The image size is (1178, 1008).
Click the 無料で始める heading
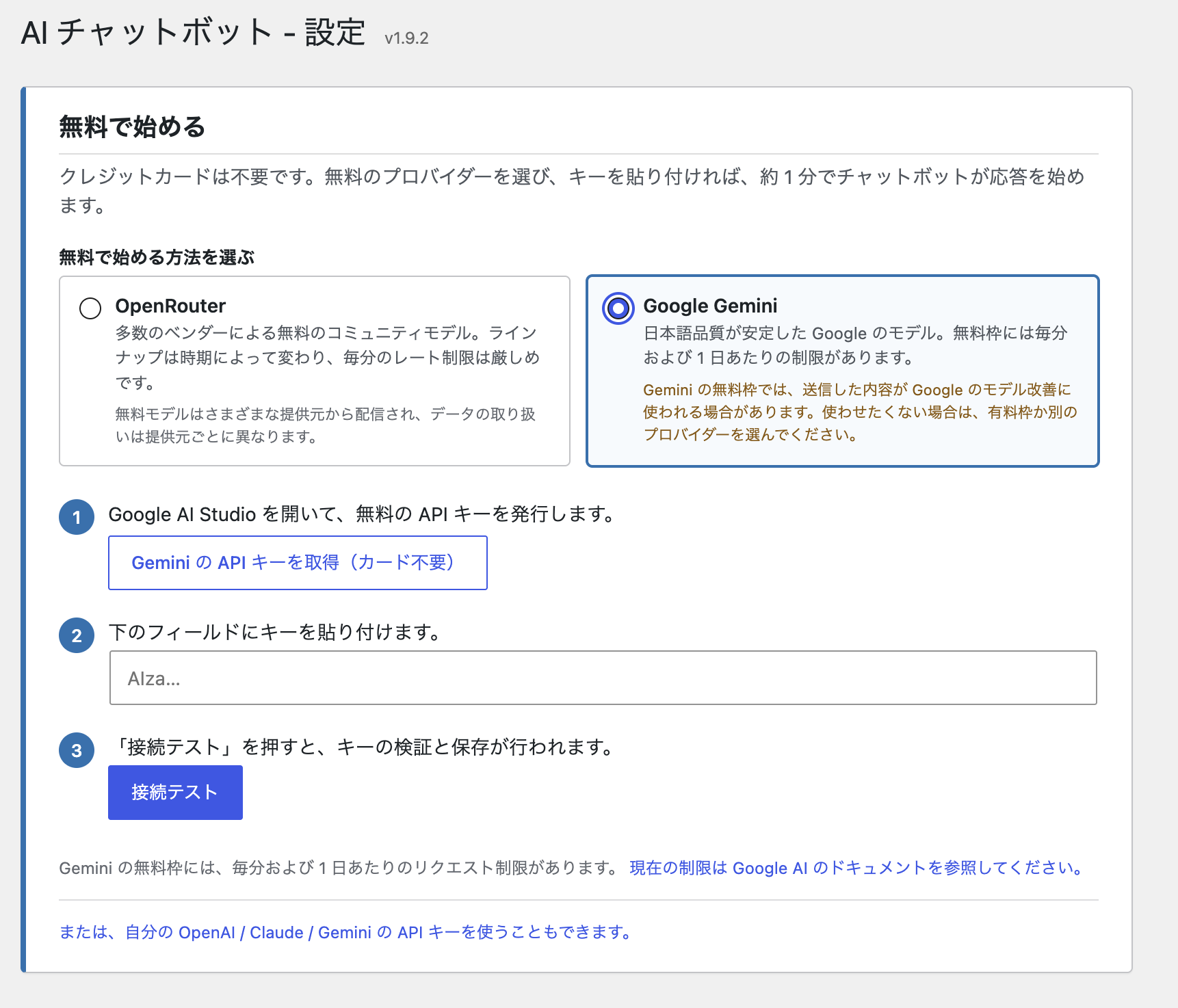tap(132, 127)
